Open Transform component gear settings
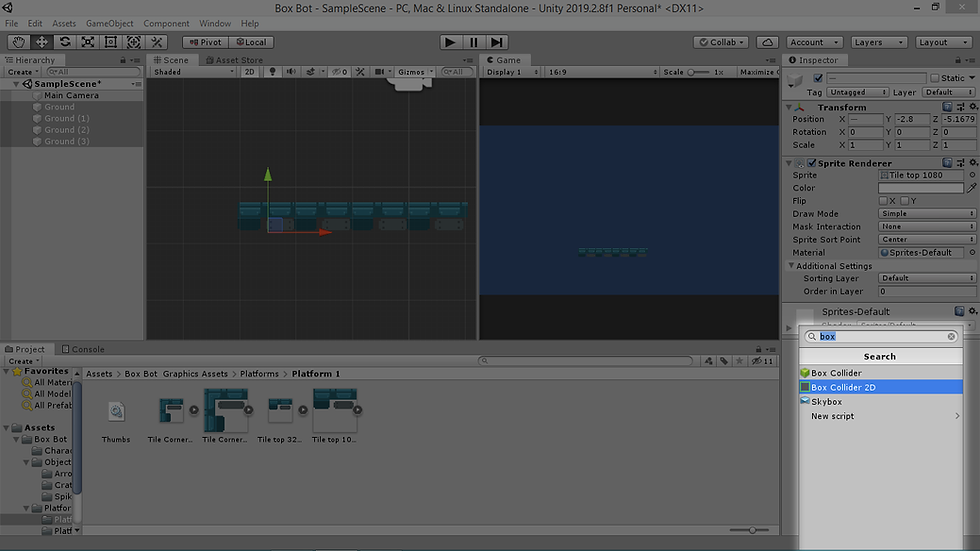Viewport: 980px width, 551px height. tap(973, 107)
